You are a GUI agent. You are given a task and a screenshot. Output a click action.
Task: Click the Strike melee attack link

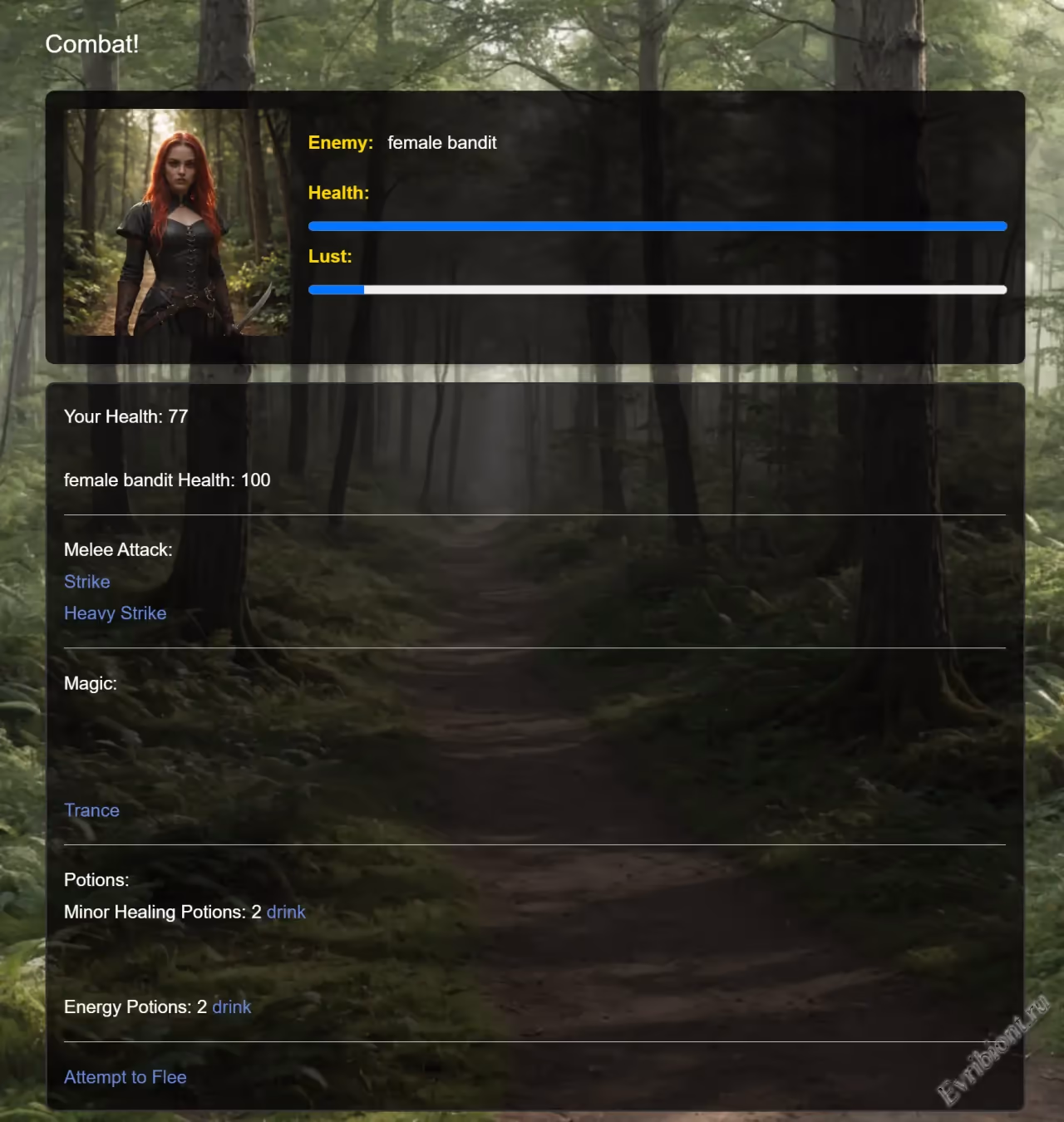coord(87,582)
